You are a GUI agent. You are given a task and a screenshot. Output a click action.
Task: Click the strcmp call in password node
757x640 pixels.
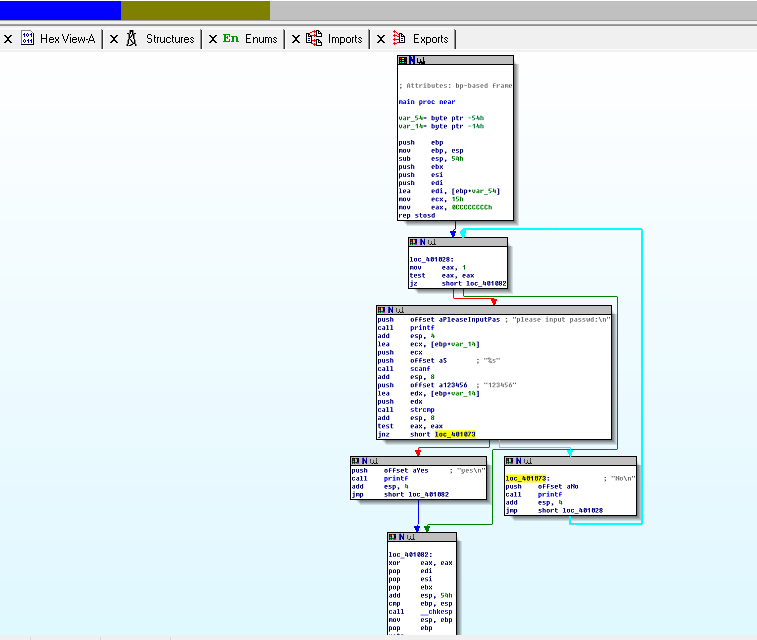(422, 409)
